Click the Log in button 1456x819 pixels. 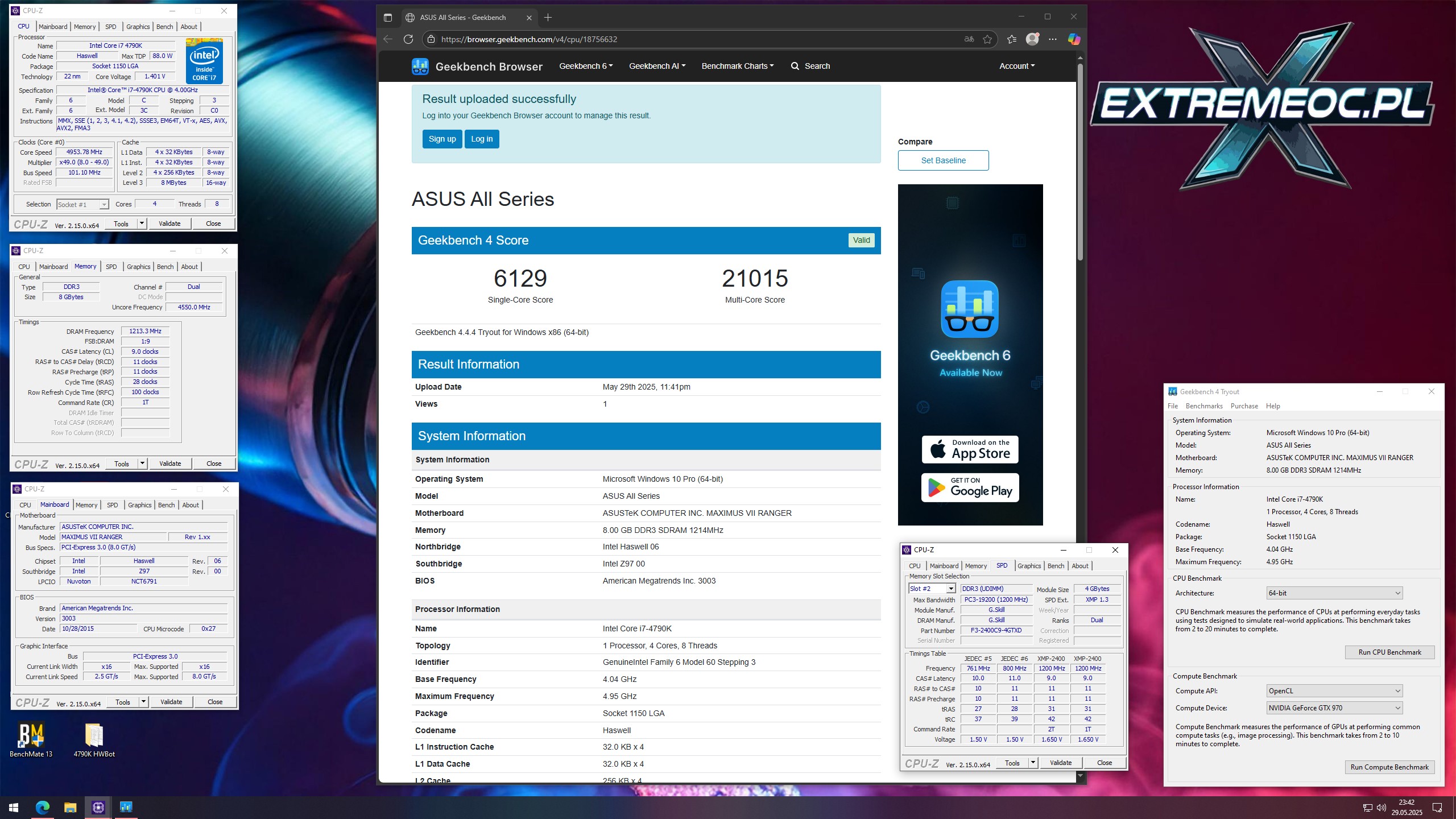point(482,139)
